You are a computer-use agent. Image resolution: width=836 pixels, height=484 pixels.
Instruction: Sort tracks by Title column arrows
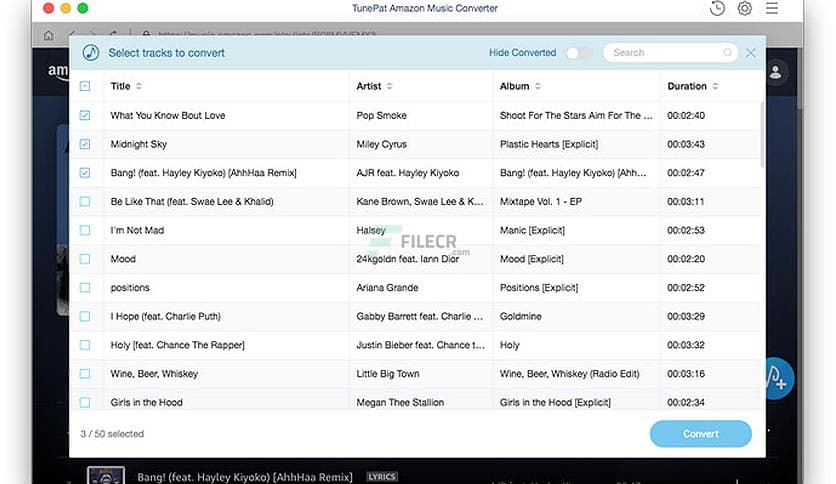[139, 86]
